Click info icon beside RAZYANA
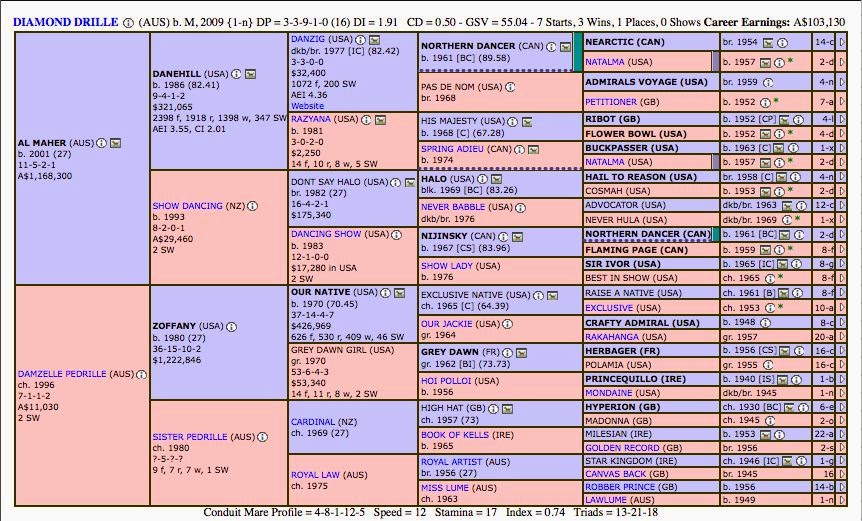Image resolution: width=862 pixels, height=521 pixels. click(x=366, y=119)
